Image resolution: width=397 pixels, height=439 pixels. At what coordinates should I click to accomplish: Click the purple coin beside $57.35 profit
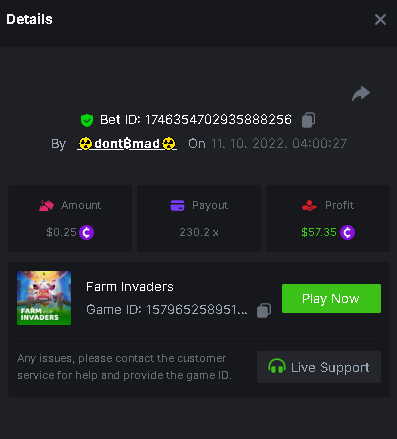click(347, 232)
